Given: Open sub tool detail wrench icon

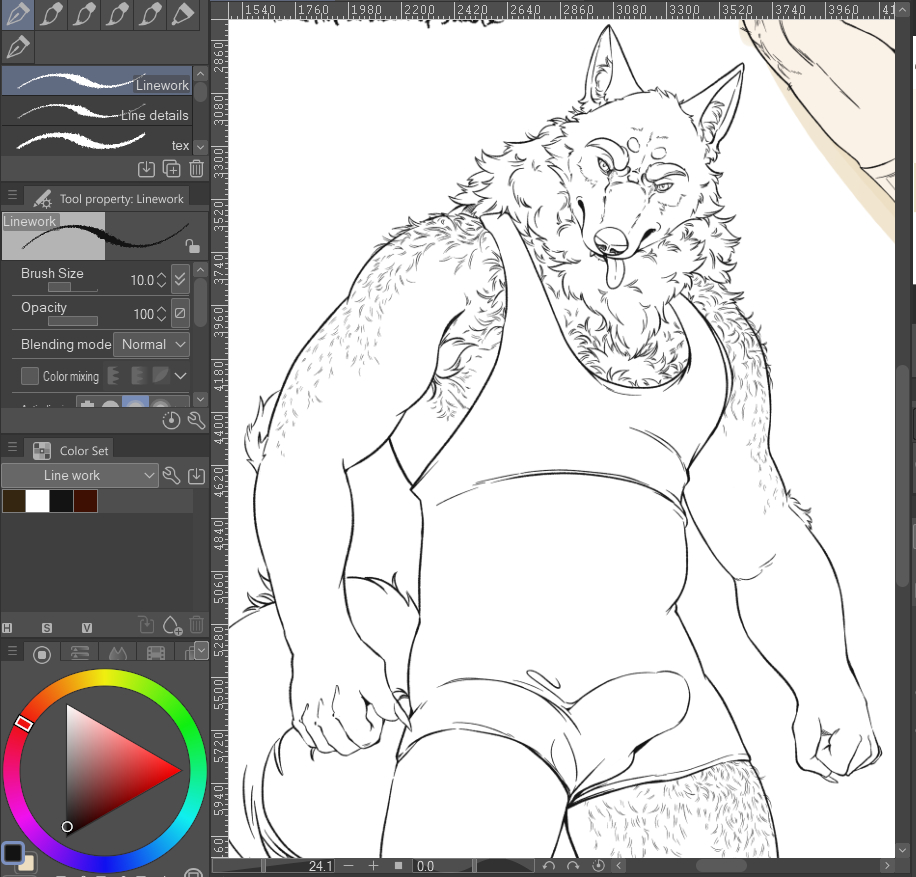Looking at the screenshot, I should point(196,420).
